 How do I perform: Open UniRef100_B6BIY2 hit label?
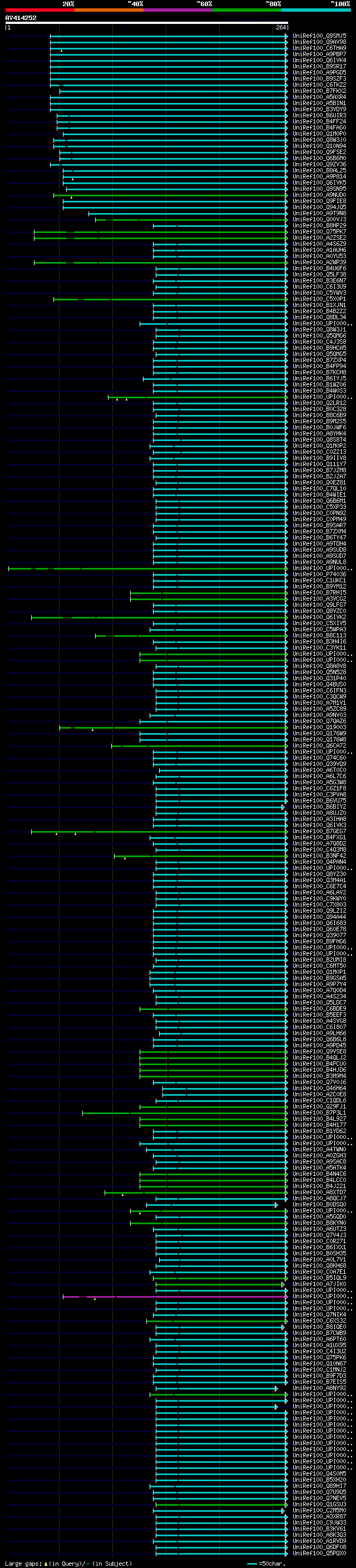(x=319, y=807)
